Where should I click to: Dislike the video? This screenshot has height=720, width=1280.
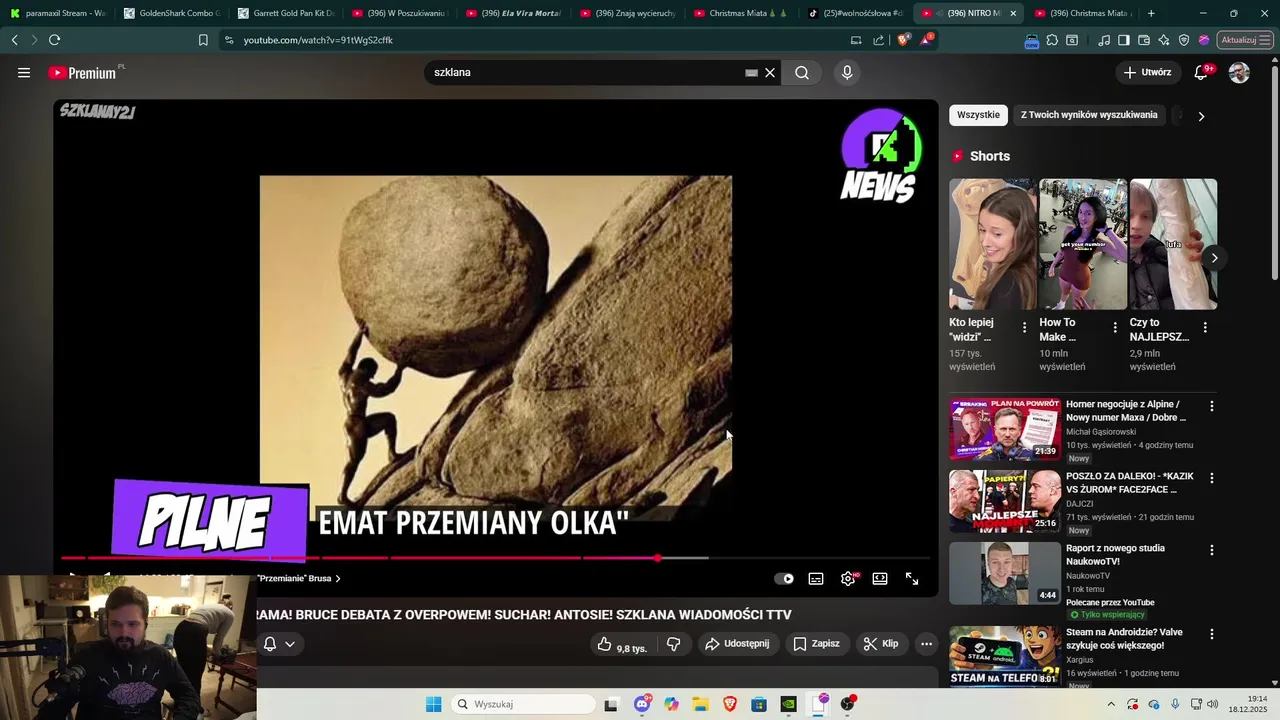(x=673, y=645)
